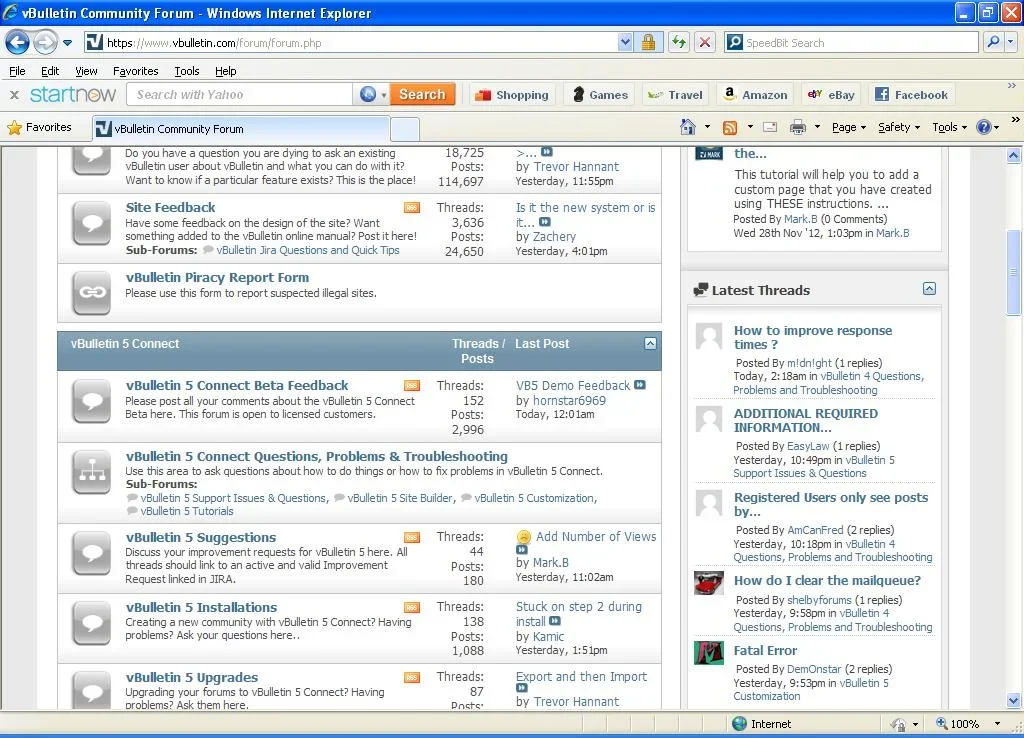This screenshot has width=1024, height=738.
Task: Click the red Stop loading icon
Action: click(x=705, y=43)
